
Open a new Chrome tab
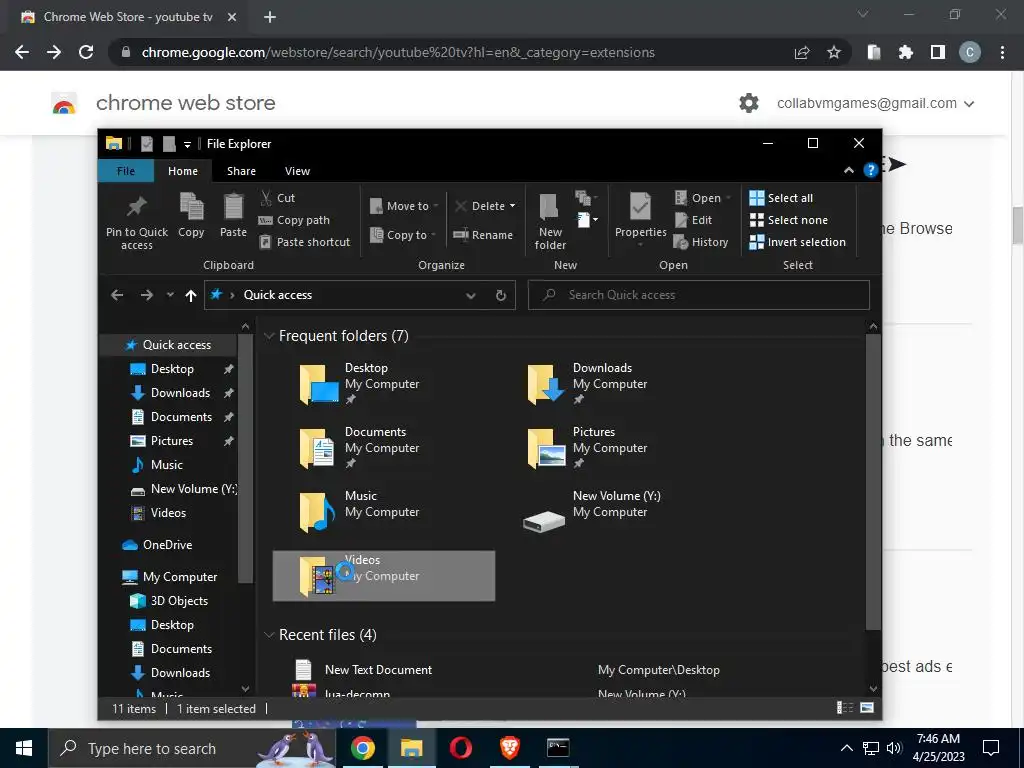point(270,17)
